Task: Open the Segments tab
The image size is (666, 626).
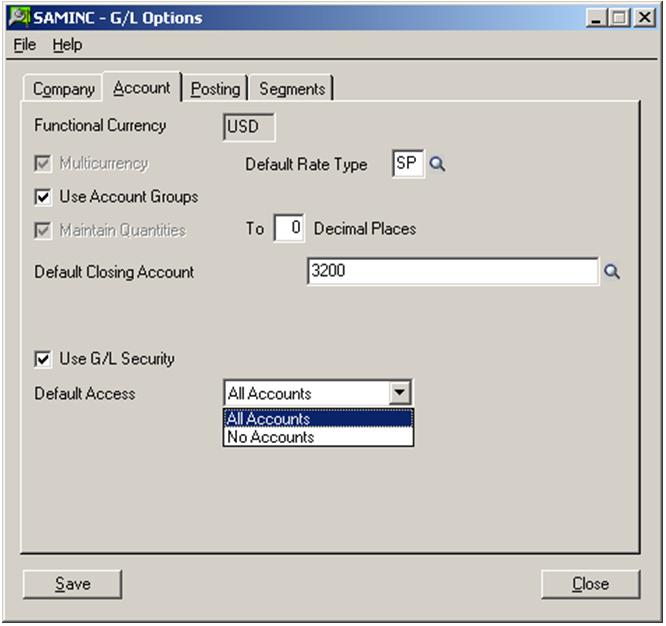Action: tap(292, 89)
